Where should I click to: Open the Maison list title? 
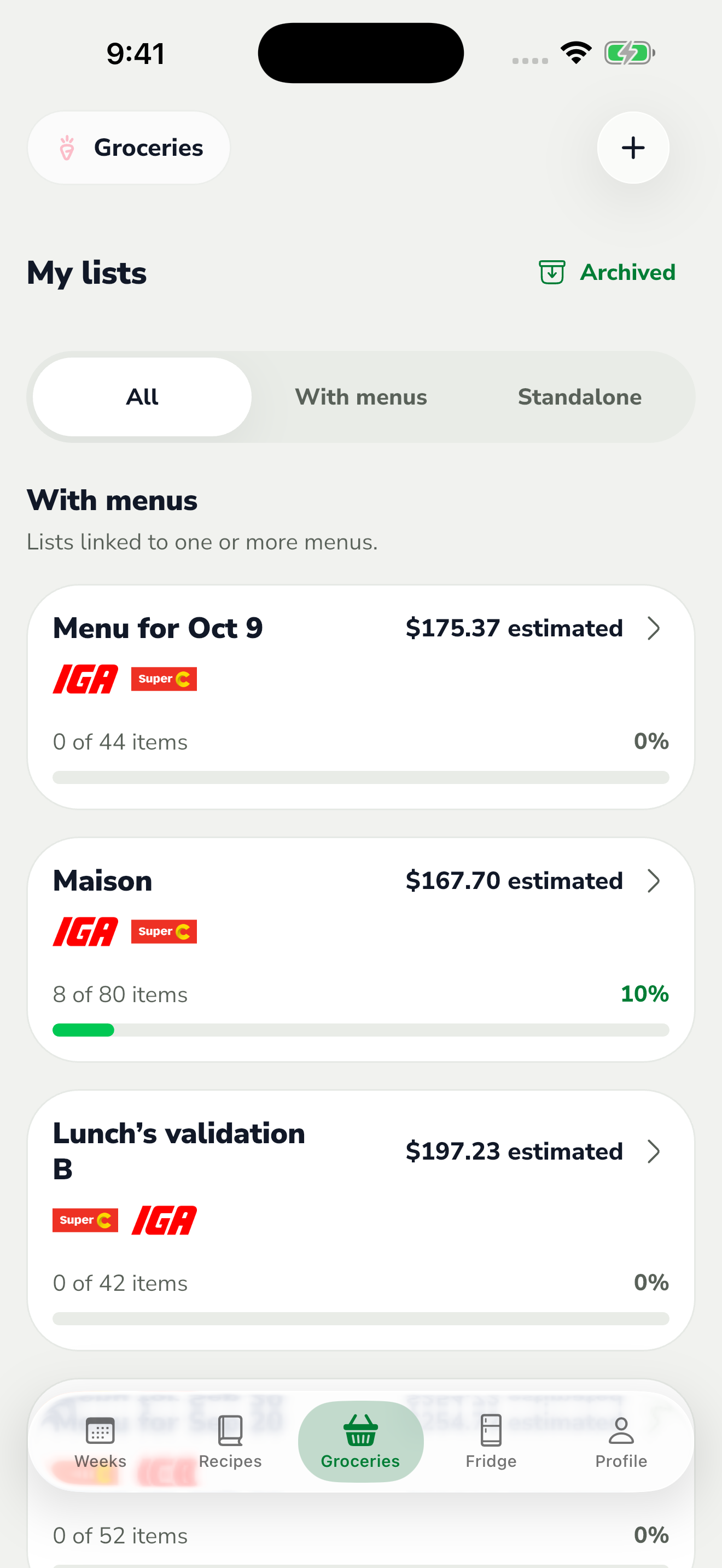[102, 881]
